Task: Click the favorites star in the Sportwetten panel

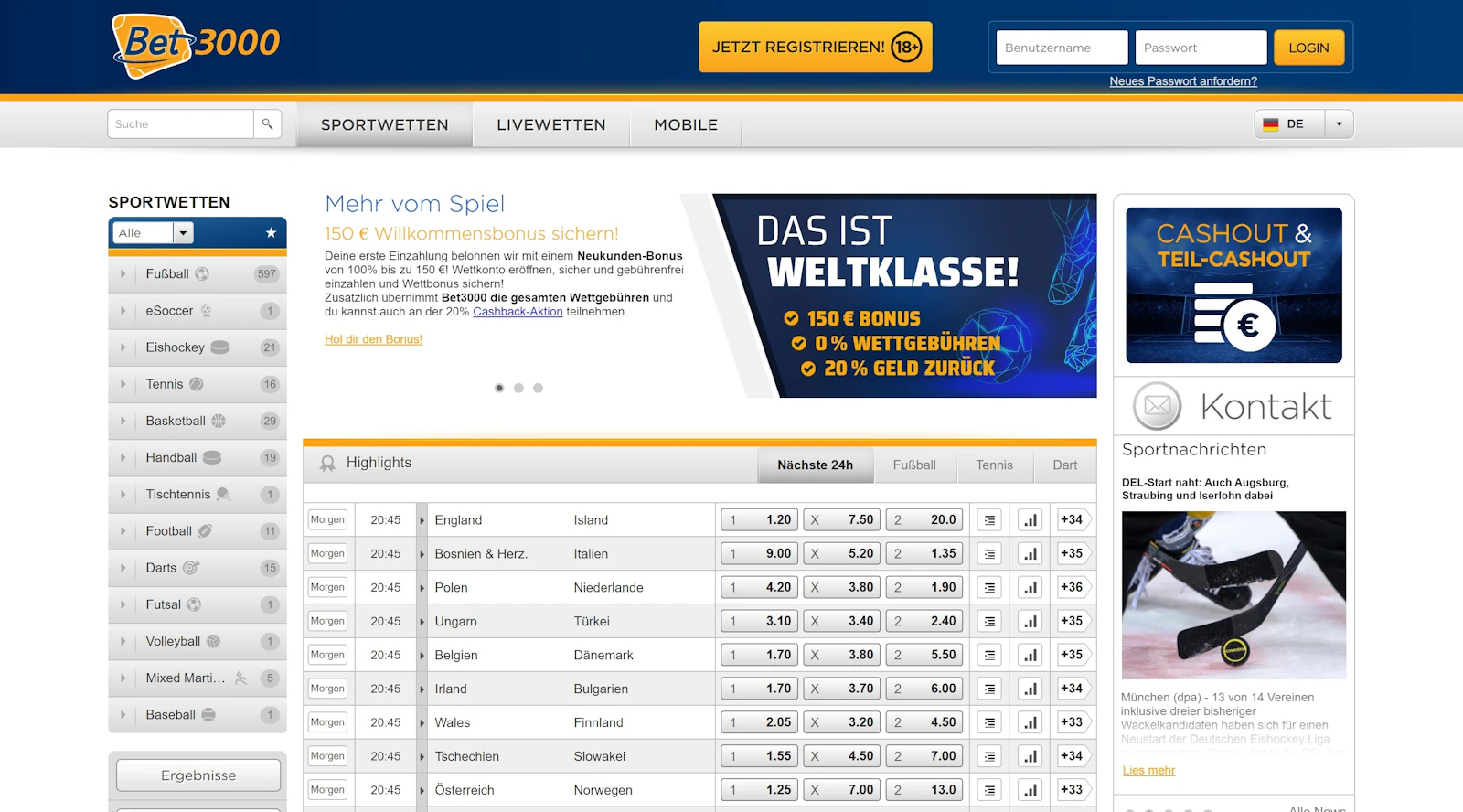Action: [271, 233]
